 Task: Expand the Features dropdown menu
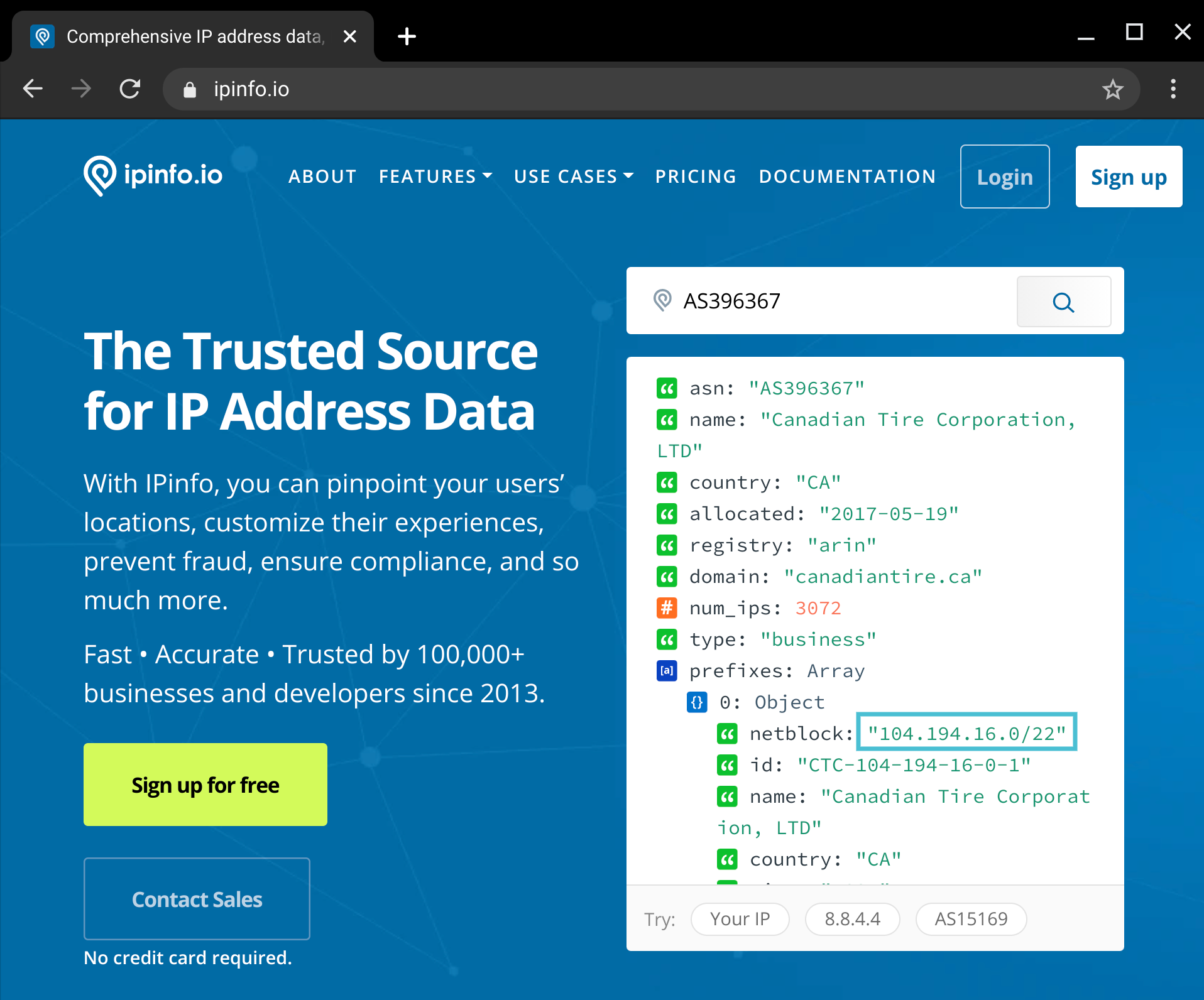(435, 177)
